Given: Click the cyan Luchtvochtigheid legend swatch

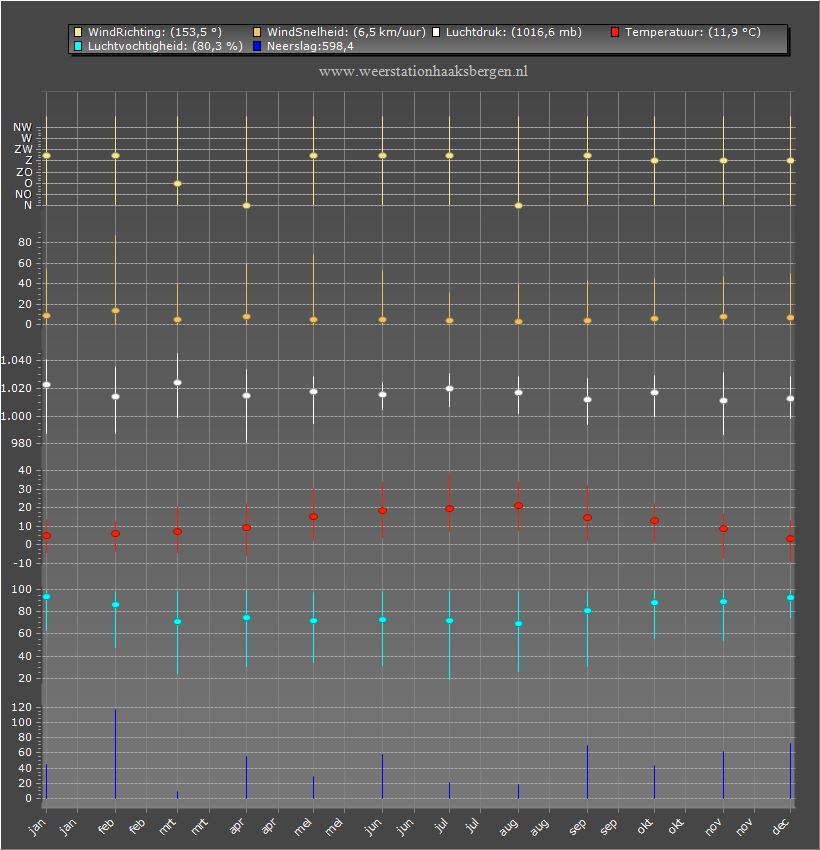Looking at the screenshot, I should point(78,46).
